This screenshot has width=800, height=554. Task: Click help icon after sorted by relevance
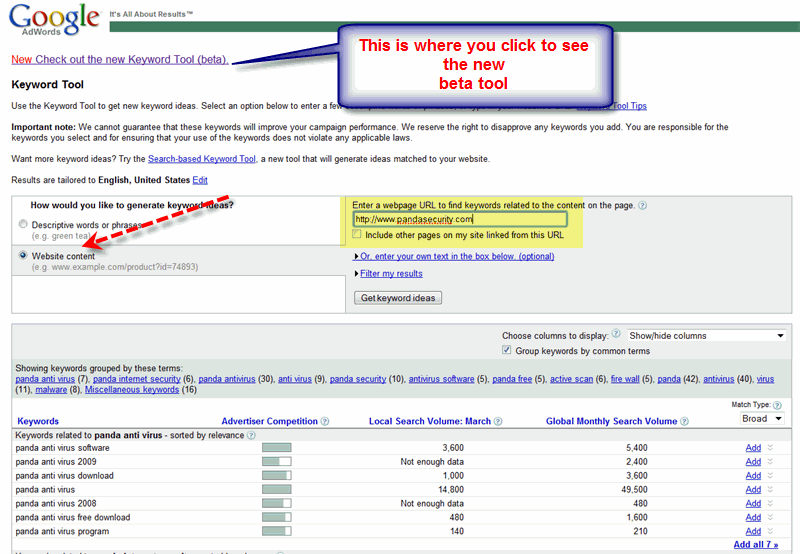point(251,436)
